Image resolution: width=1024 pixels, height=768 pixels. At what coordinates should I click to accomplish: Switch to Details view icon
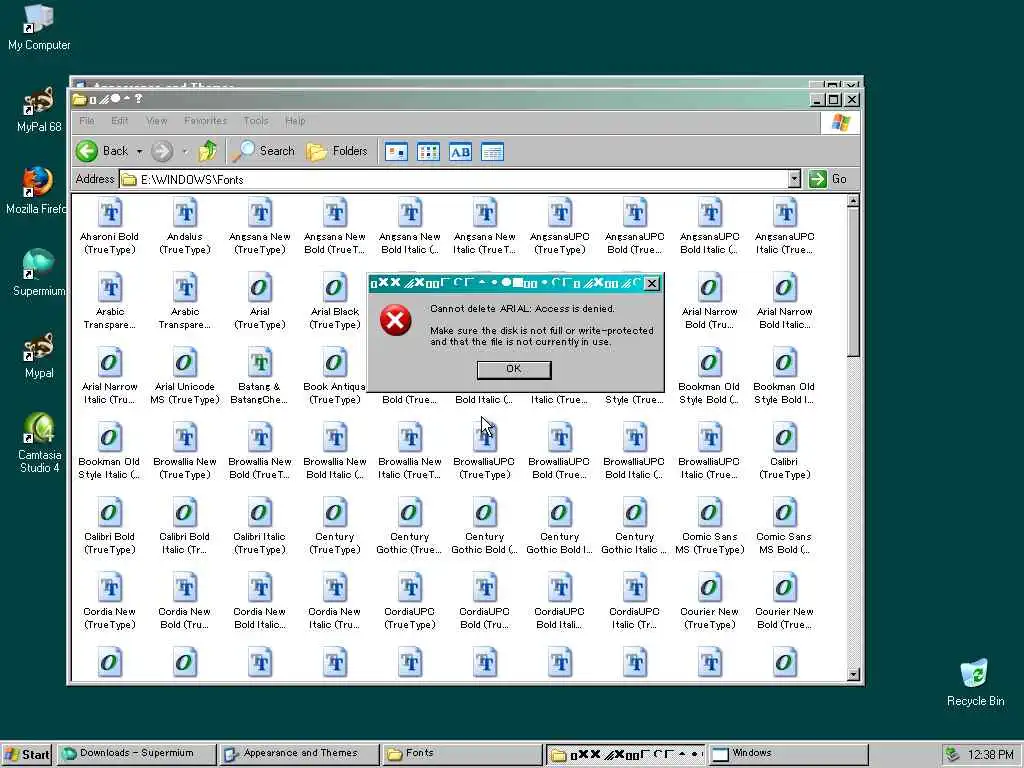(492, 152)
